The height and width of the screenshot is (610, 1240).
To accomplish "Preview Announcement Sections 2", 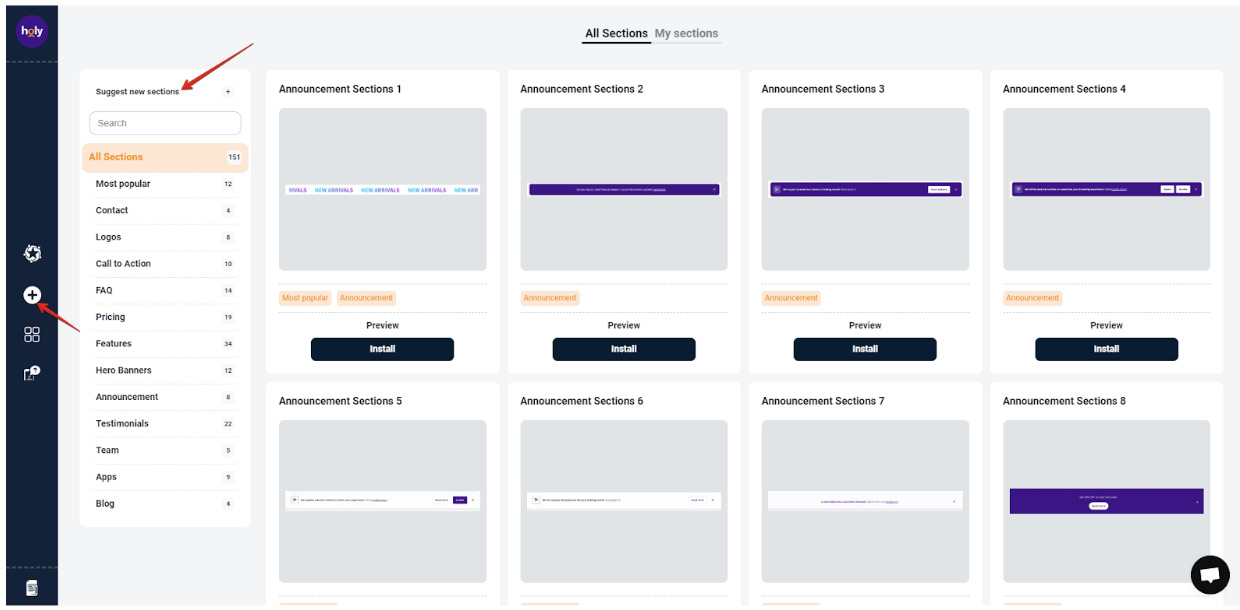I will coord(624,325).
